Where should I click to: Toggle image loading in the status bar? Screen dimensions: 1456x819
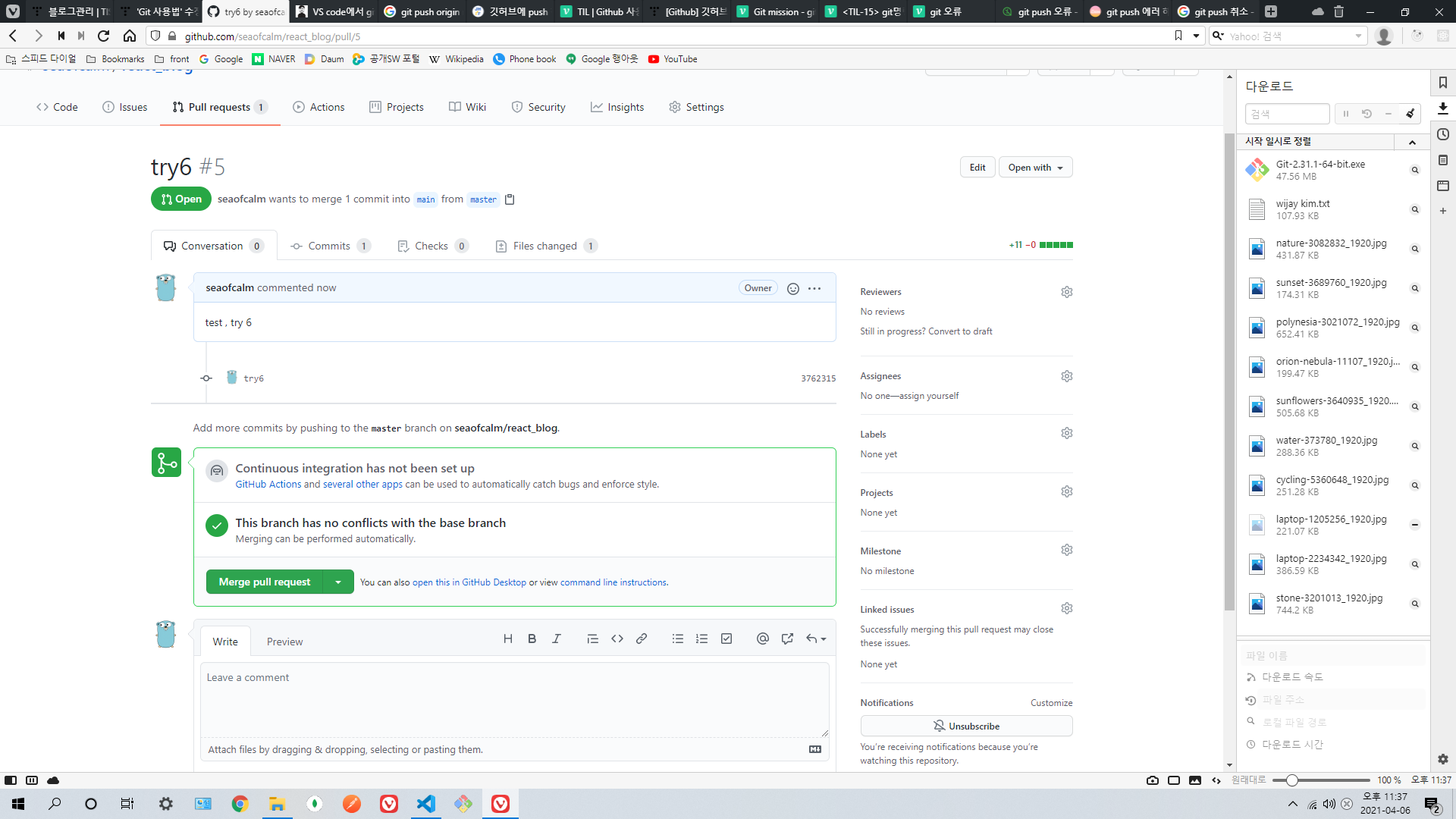click(x=1195, y=780)
